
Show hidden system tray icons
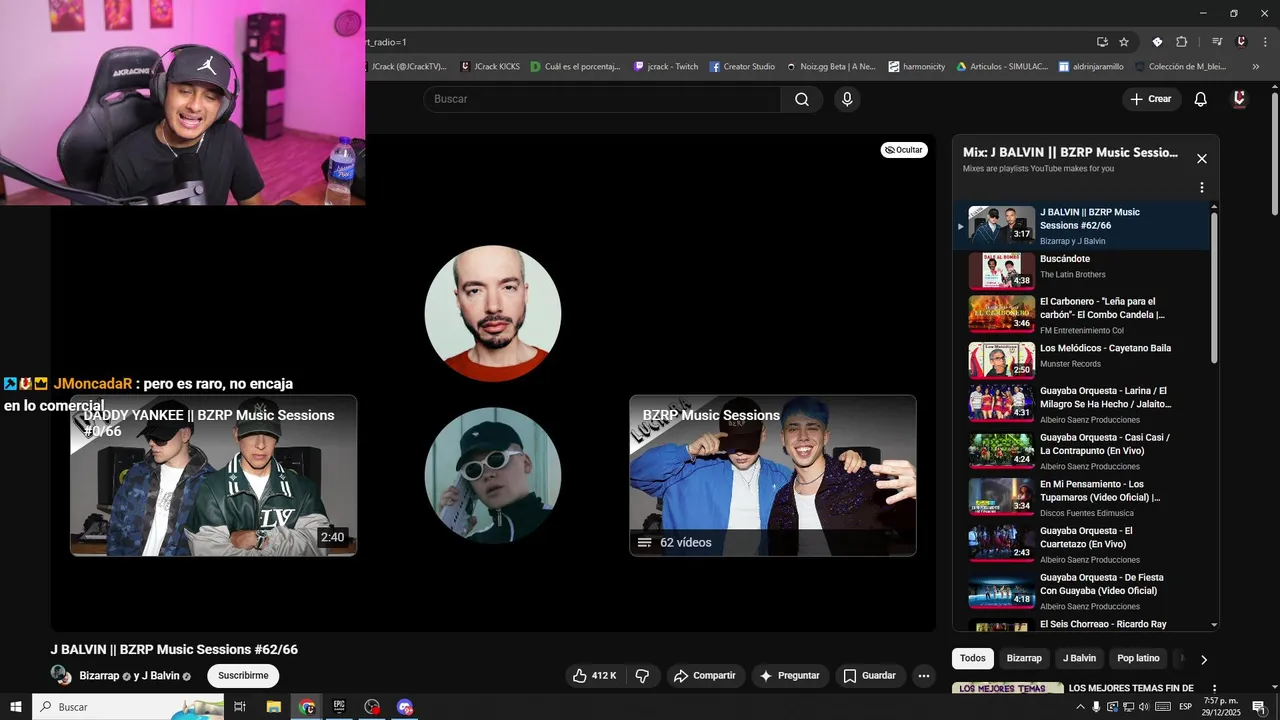point(1080,707)
